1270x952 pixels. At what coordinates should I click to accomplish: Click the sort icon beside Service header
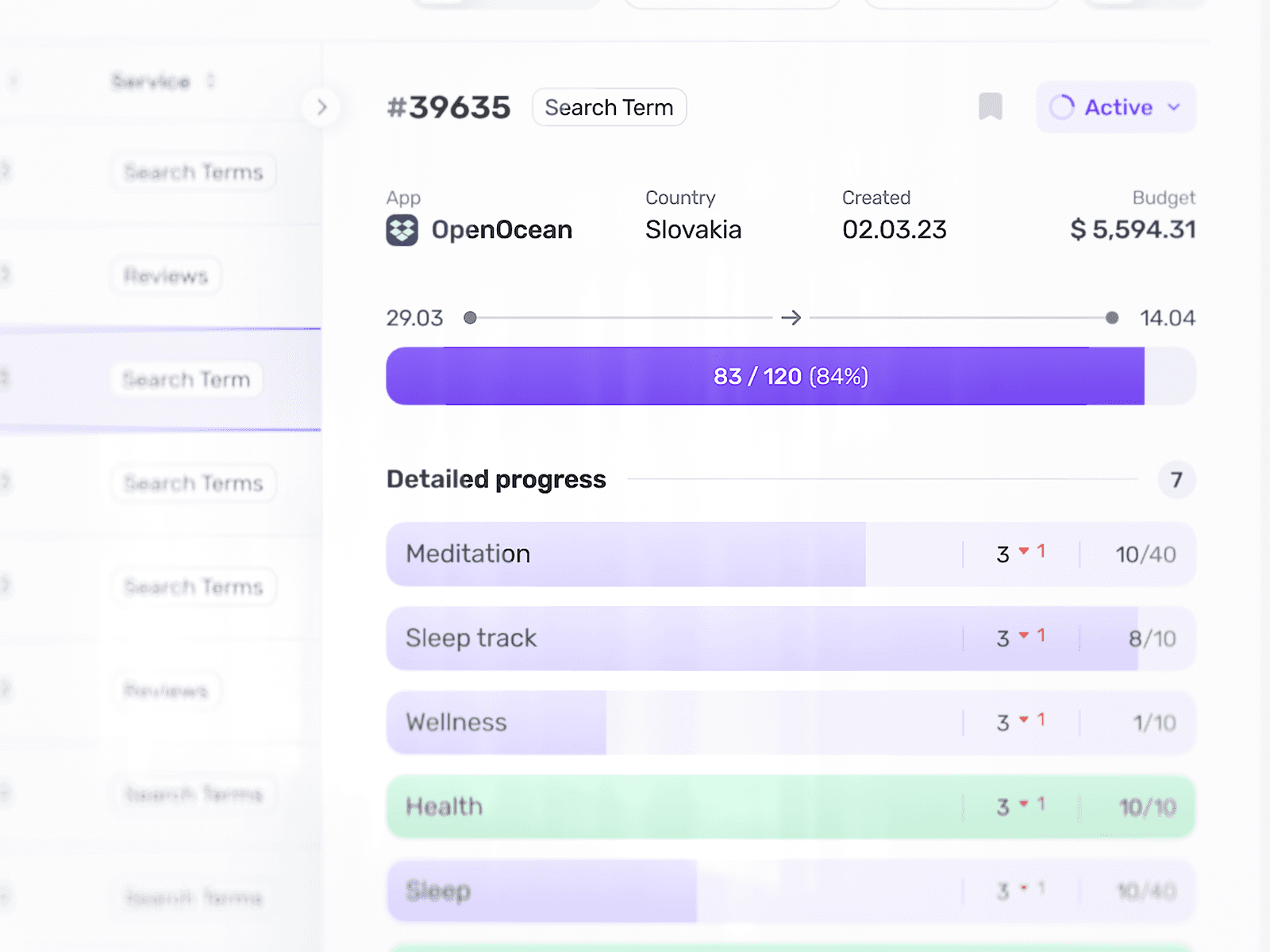[x=210, y=81]
